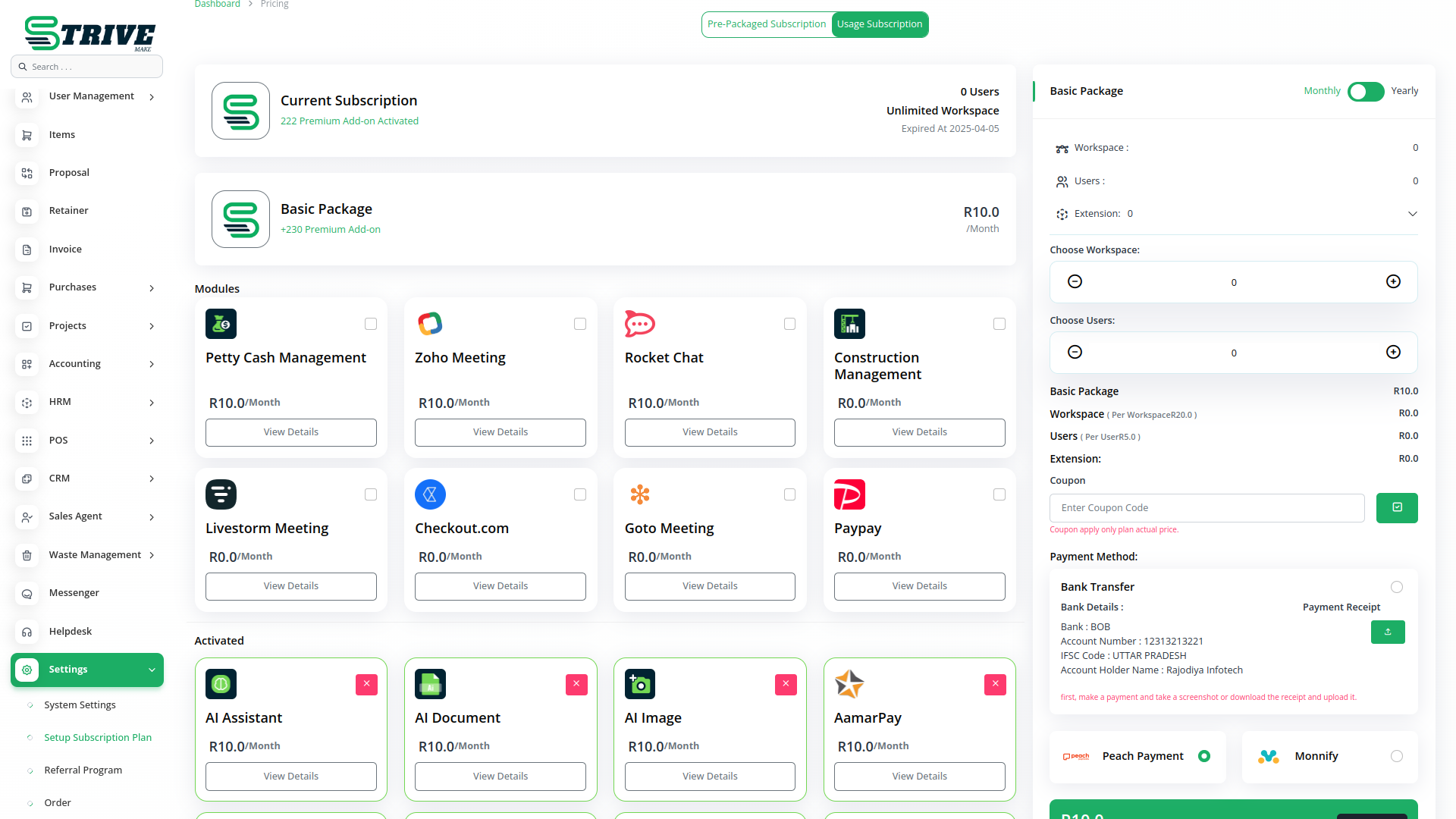Click the upload payment receipt icon
The image size is (1456, 819).
1387,632
